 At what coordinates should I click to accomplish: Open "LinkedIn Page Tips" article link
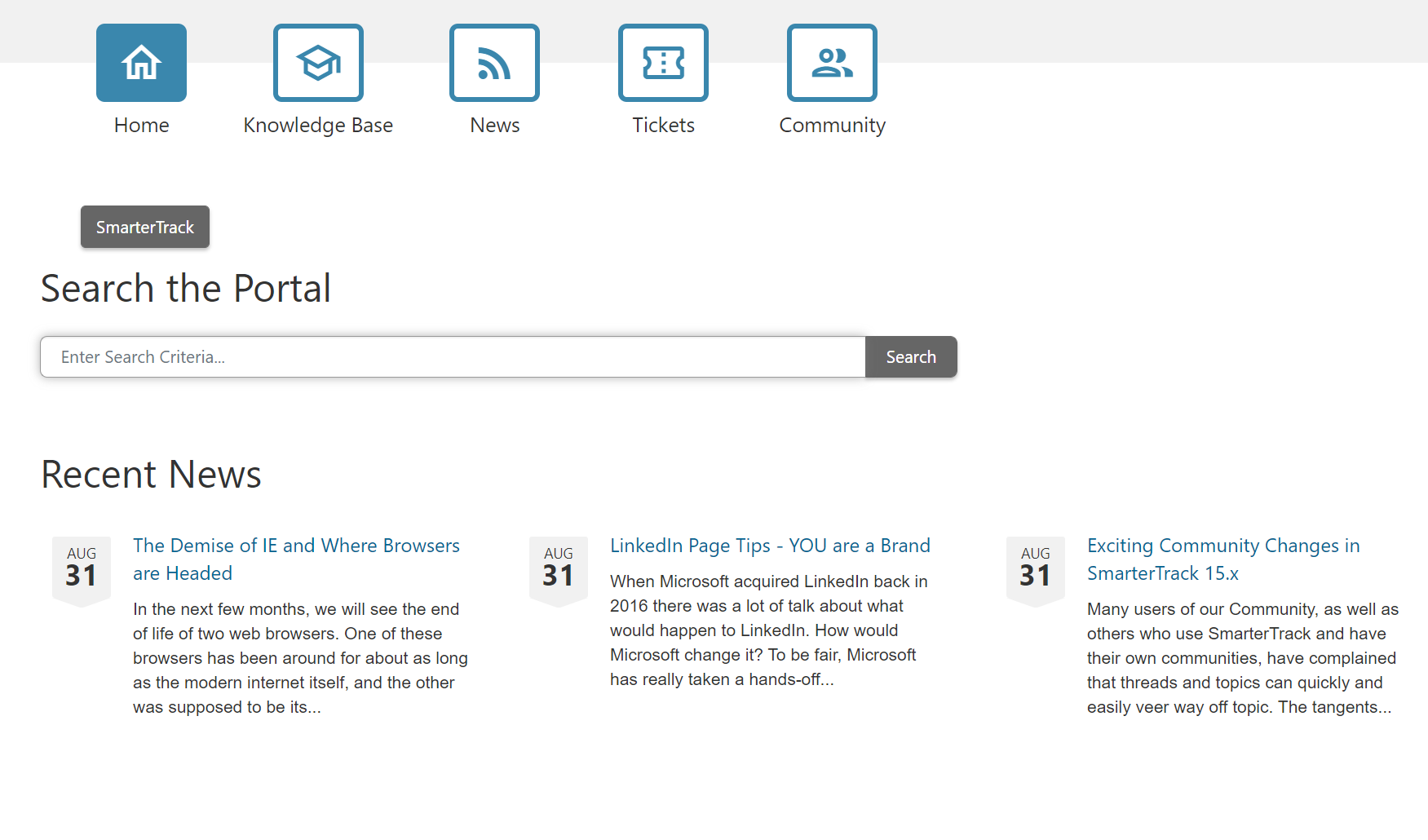click(770, 546)
